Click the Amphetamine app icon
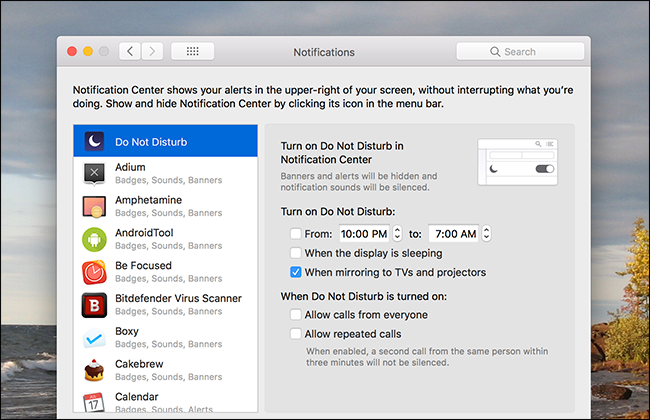 click(94, 206)
